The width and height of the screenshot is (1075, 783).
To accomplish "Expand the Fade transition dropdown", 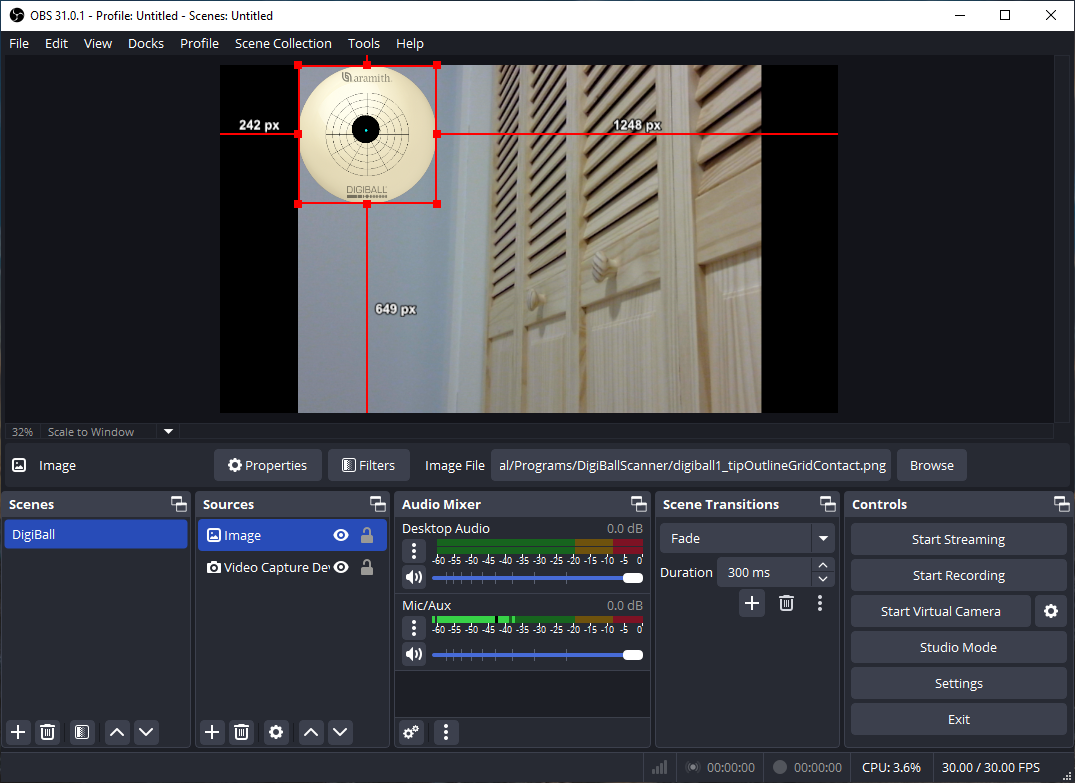I will [823, 538].
